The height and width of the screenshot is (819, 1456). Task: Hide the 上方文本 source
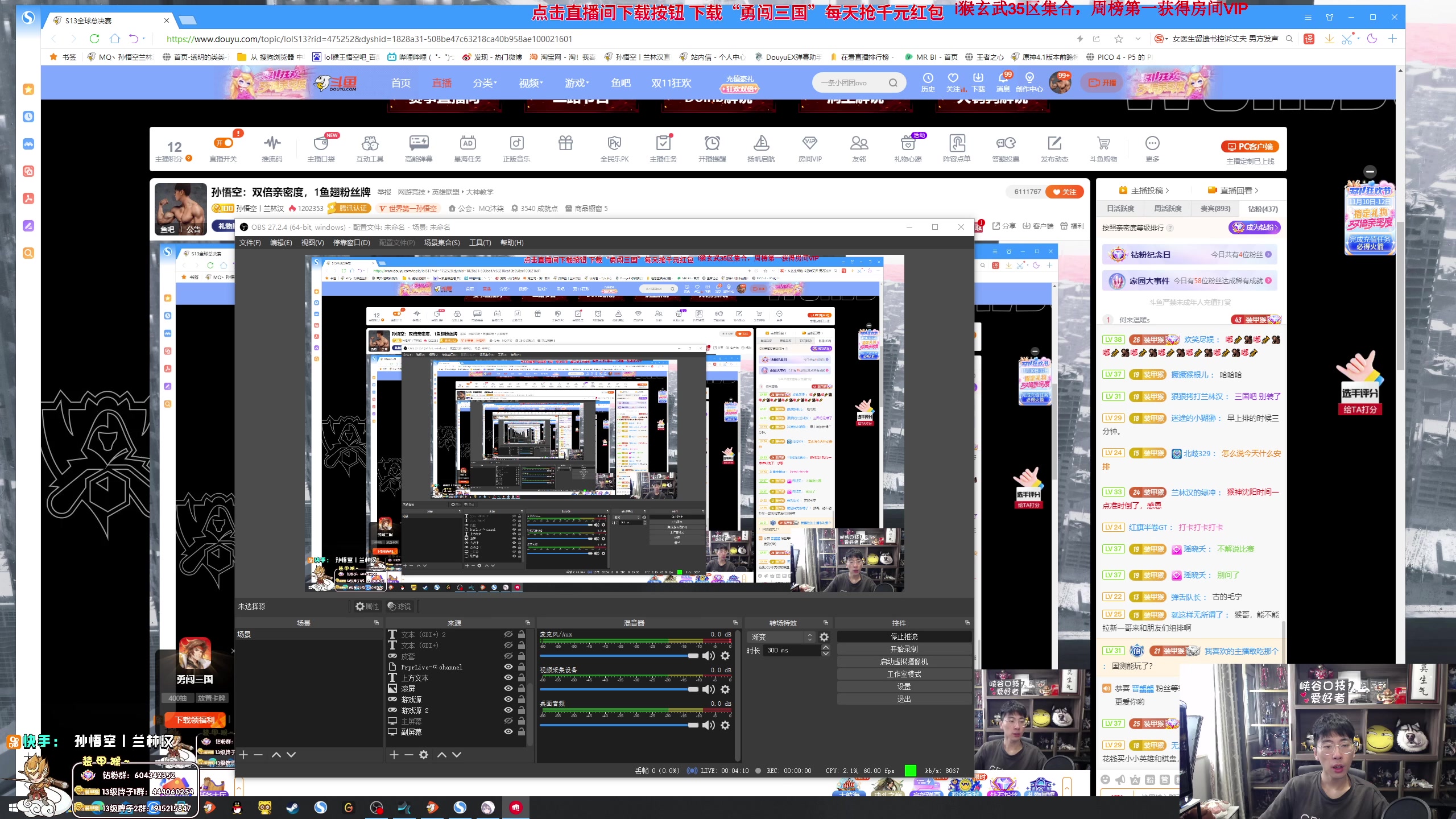click(x=508, y=677)
